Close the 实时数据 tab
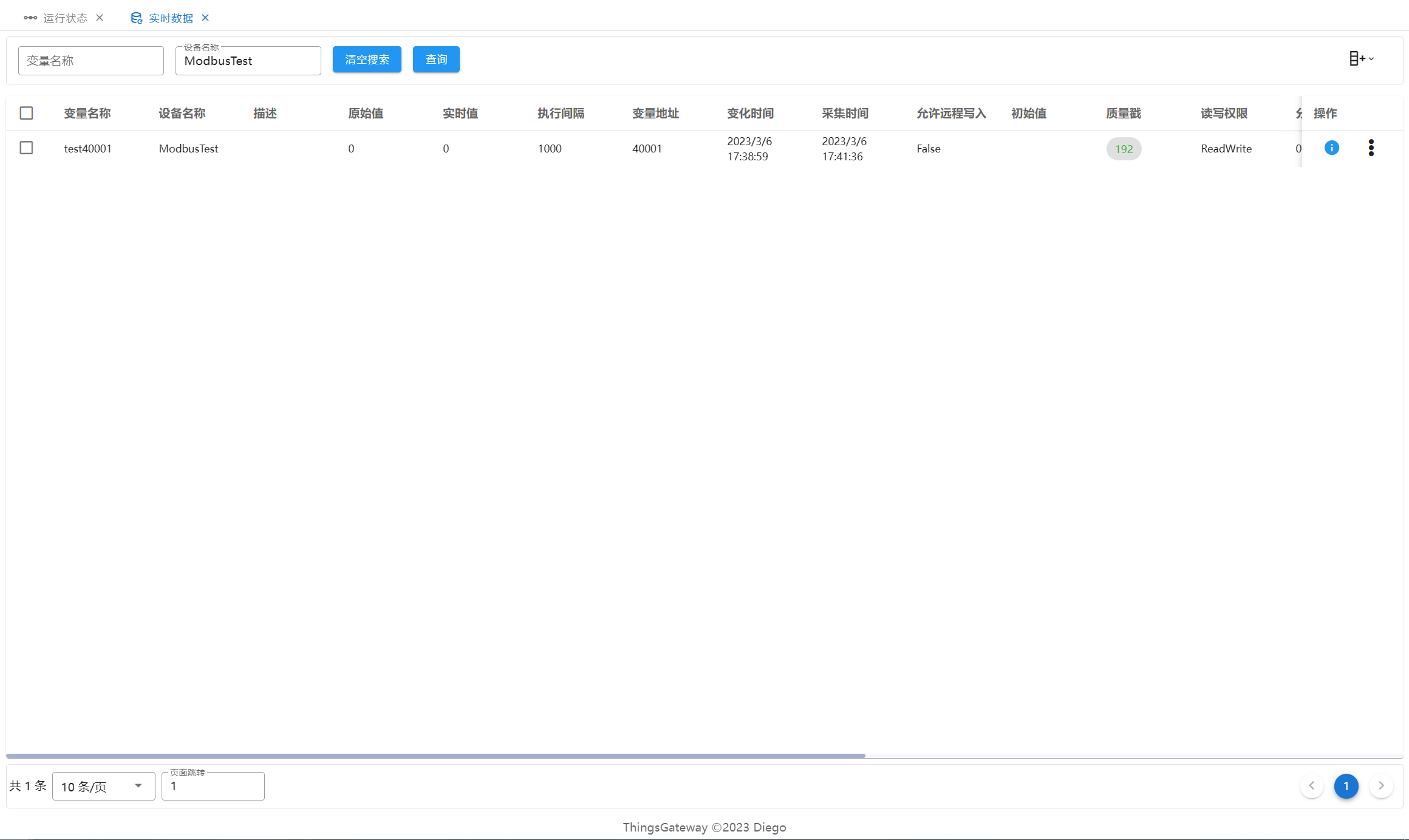Image resolution: width=1409 pixels, height=840 pixels. (x=205, y=18)
